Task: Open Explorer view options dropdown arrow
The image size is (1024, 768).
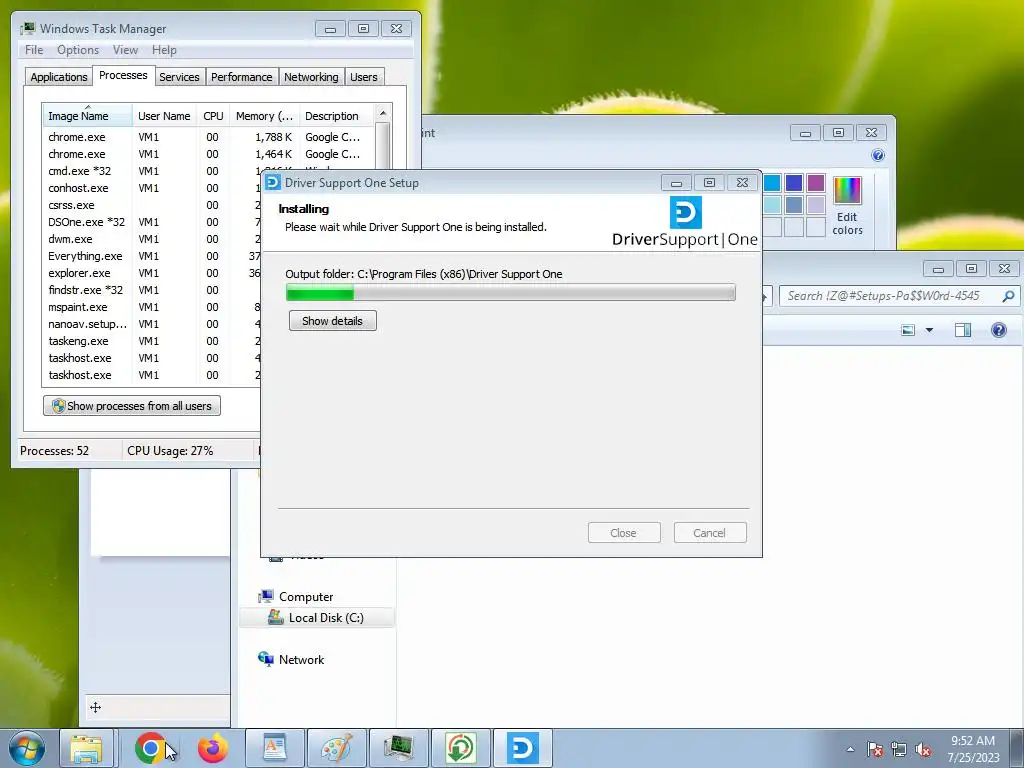Action: (x=929, y=330)
